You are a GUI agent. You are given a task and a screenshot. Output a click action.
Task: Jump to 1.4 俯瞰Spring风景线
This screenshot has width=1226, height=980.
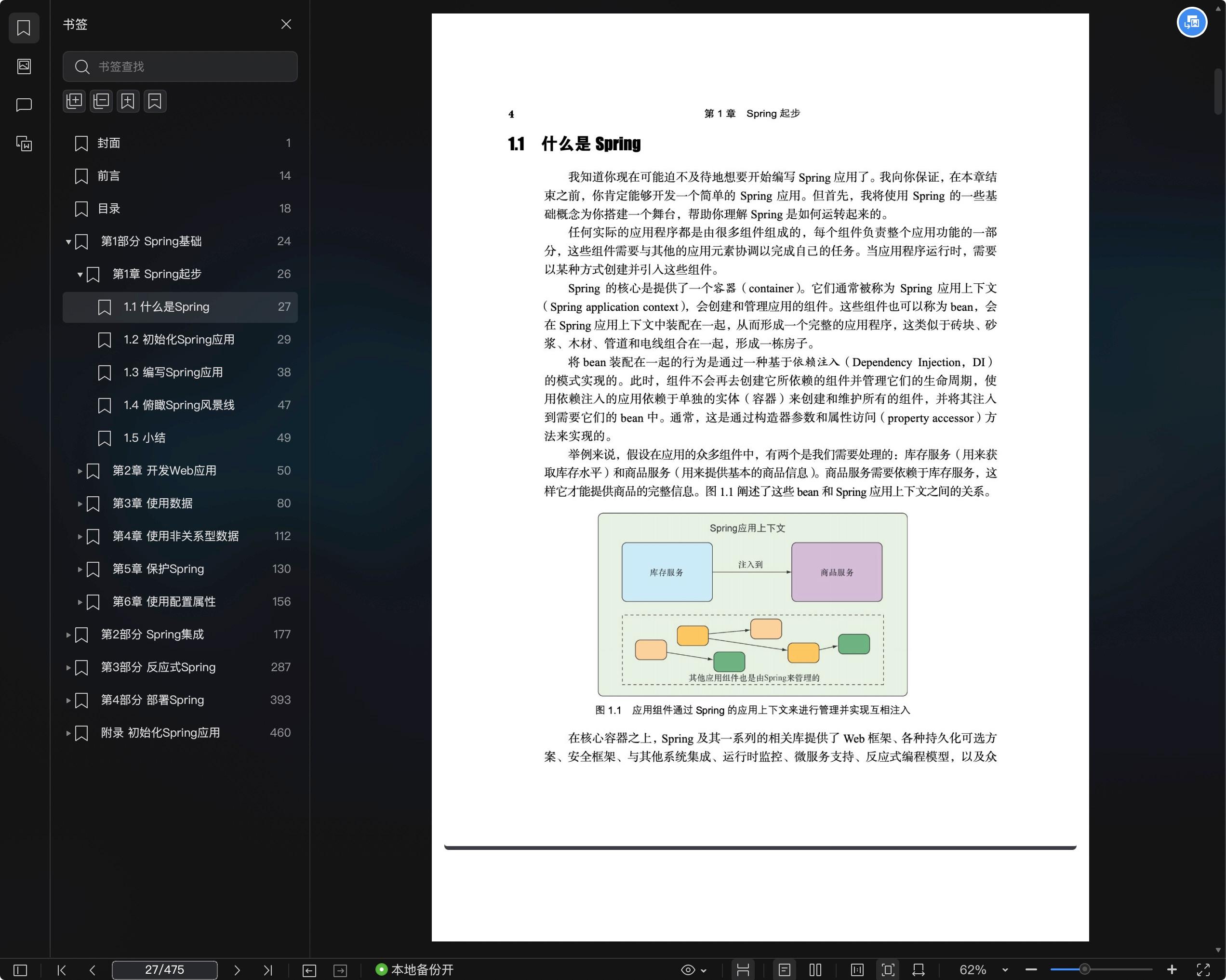coord(180,405)
